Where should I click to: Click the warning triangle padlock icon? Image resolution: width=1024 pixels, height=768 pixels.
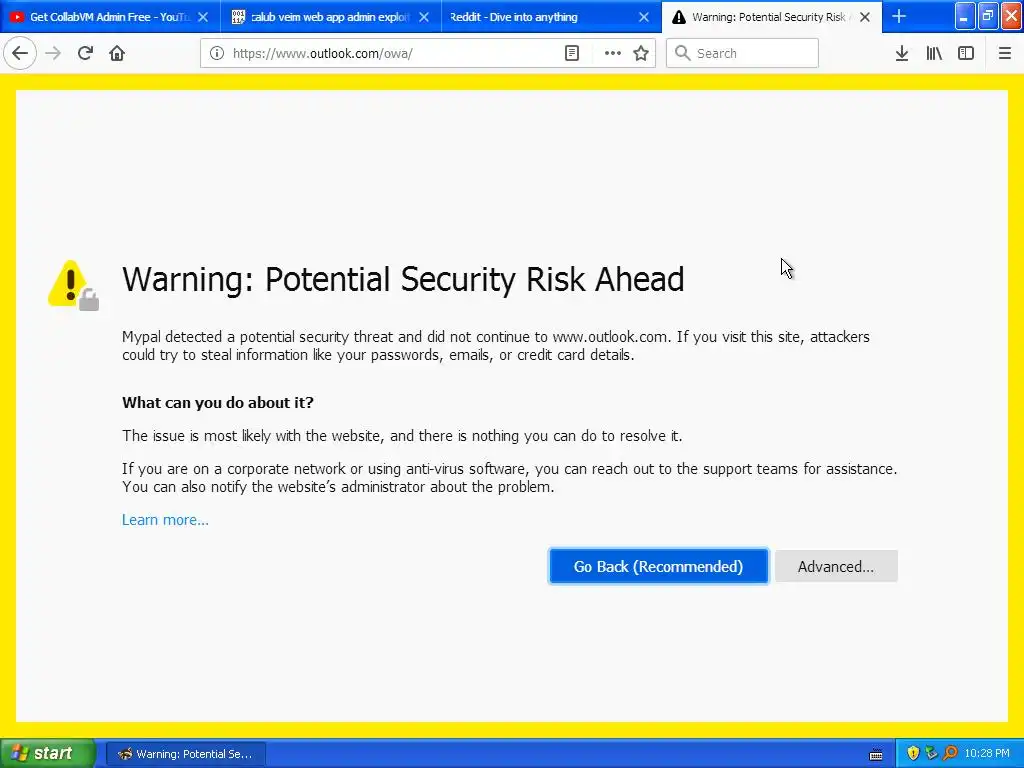tap(73, 285)
